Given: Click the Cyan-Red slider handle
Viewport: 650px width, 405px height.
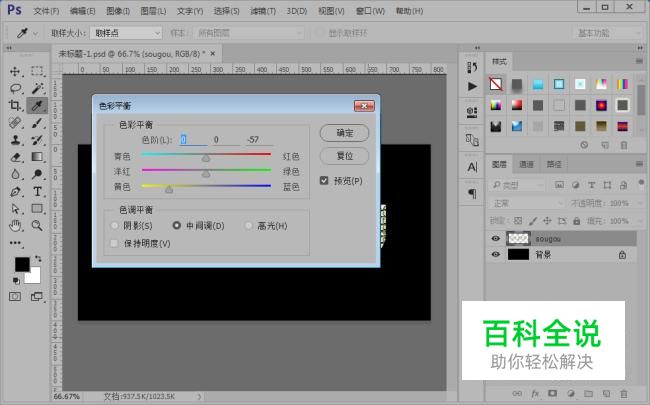Looking at the screenshot, I should 206,158.
